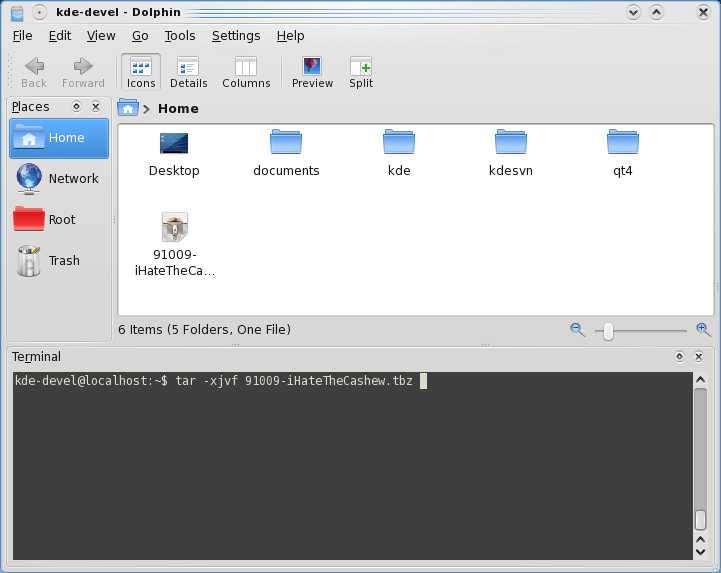The height and width of the screenshot is (573, 721).
Task: Select the Columns view mode
Action: coord(246,72)
